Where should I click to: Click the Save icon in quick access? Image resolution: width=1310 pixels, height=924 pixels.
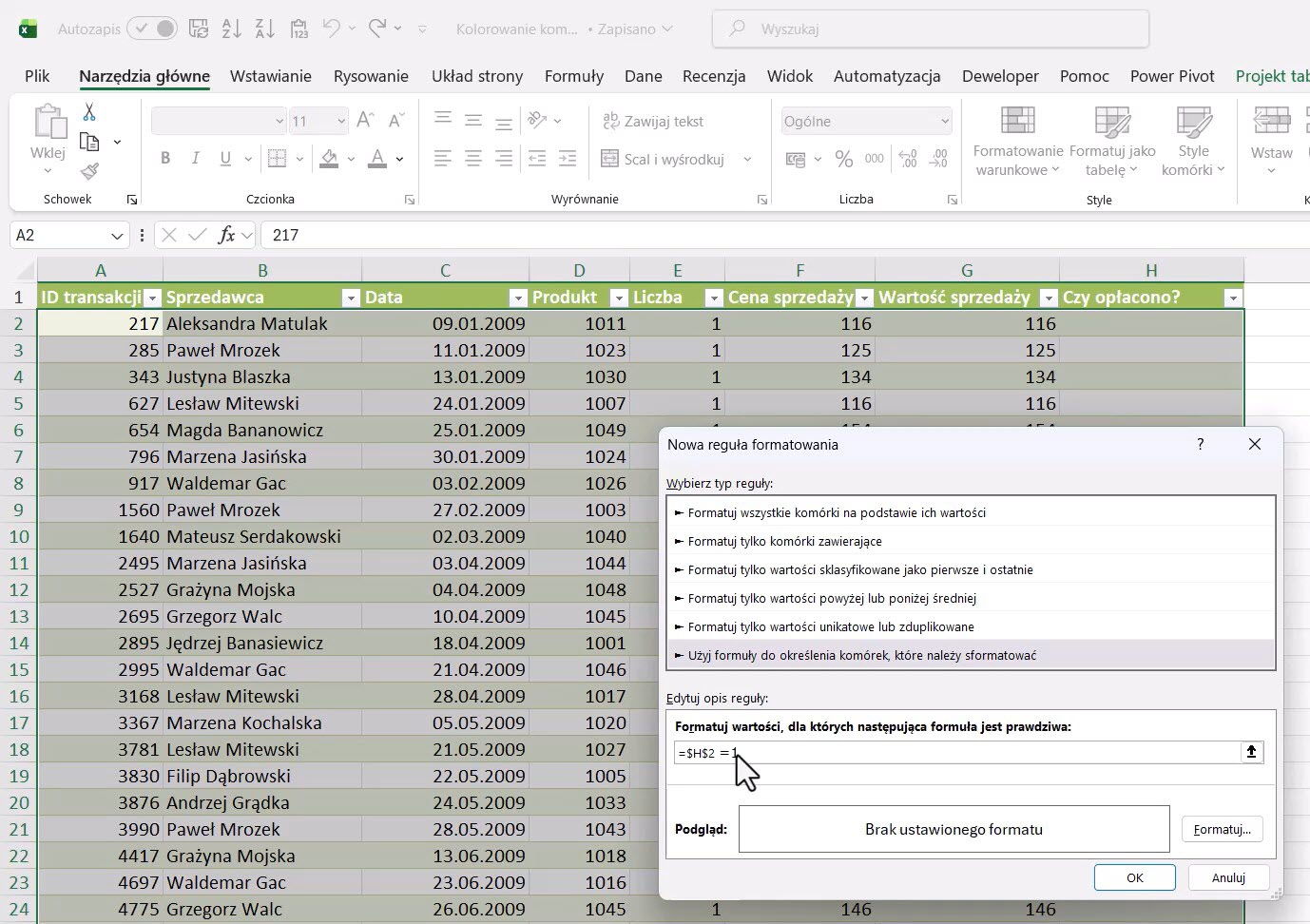point(198,29)
